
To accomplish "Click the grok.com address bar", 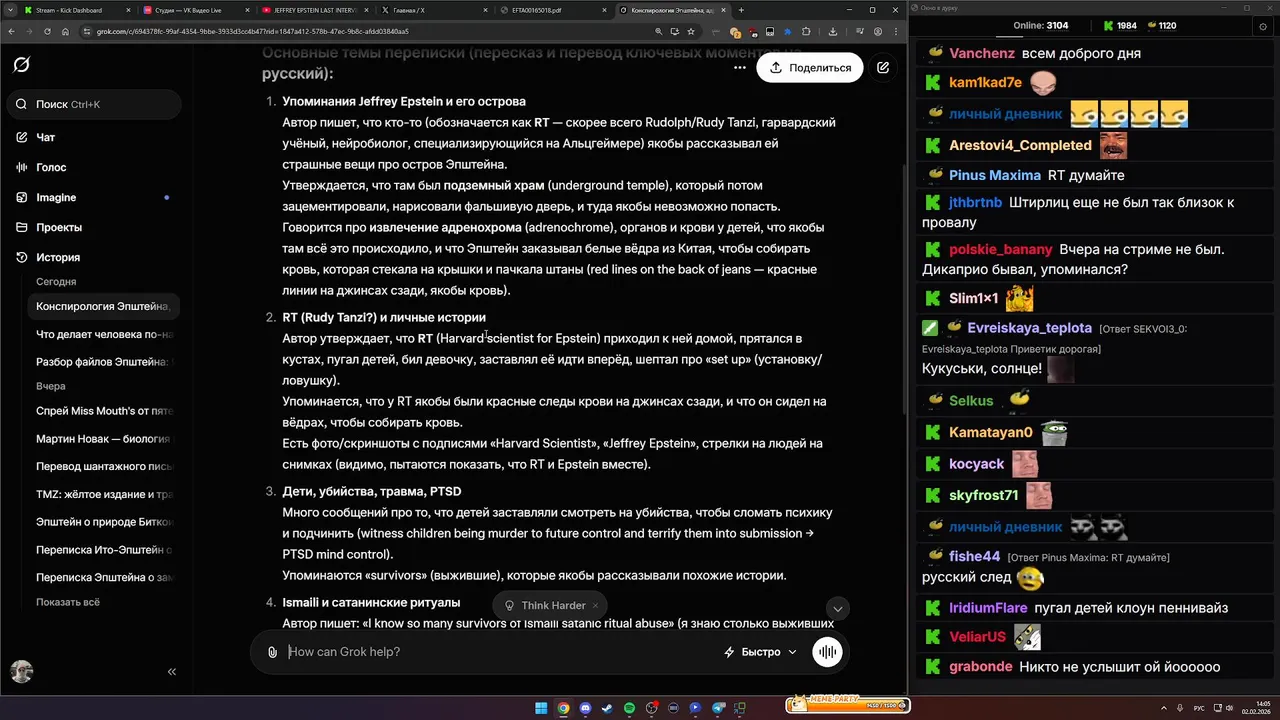I will (x=390, y=31).
